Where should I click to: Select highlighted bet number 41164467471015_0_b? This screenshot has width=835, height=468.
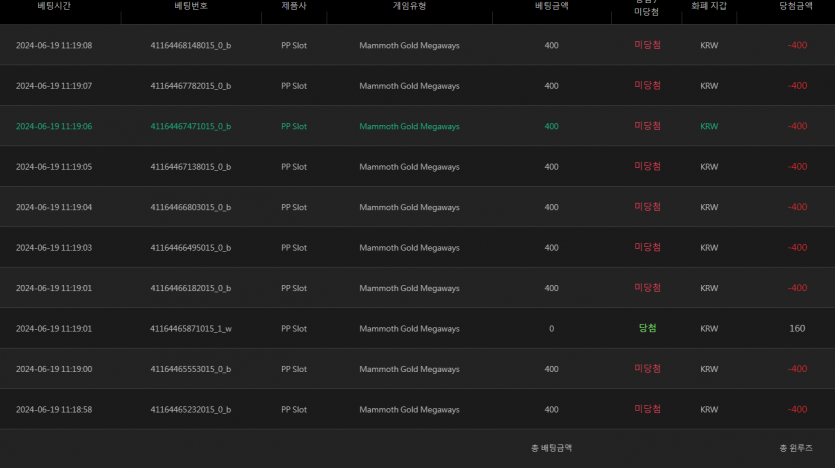point(191,126)
